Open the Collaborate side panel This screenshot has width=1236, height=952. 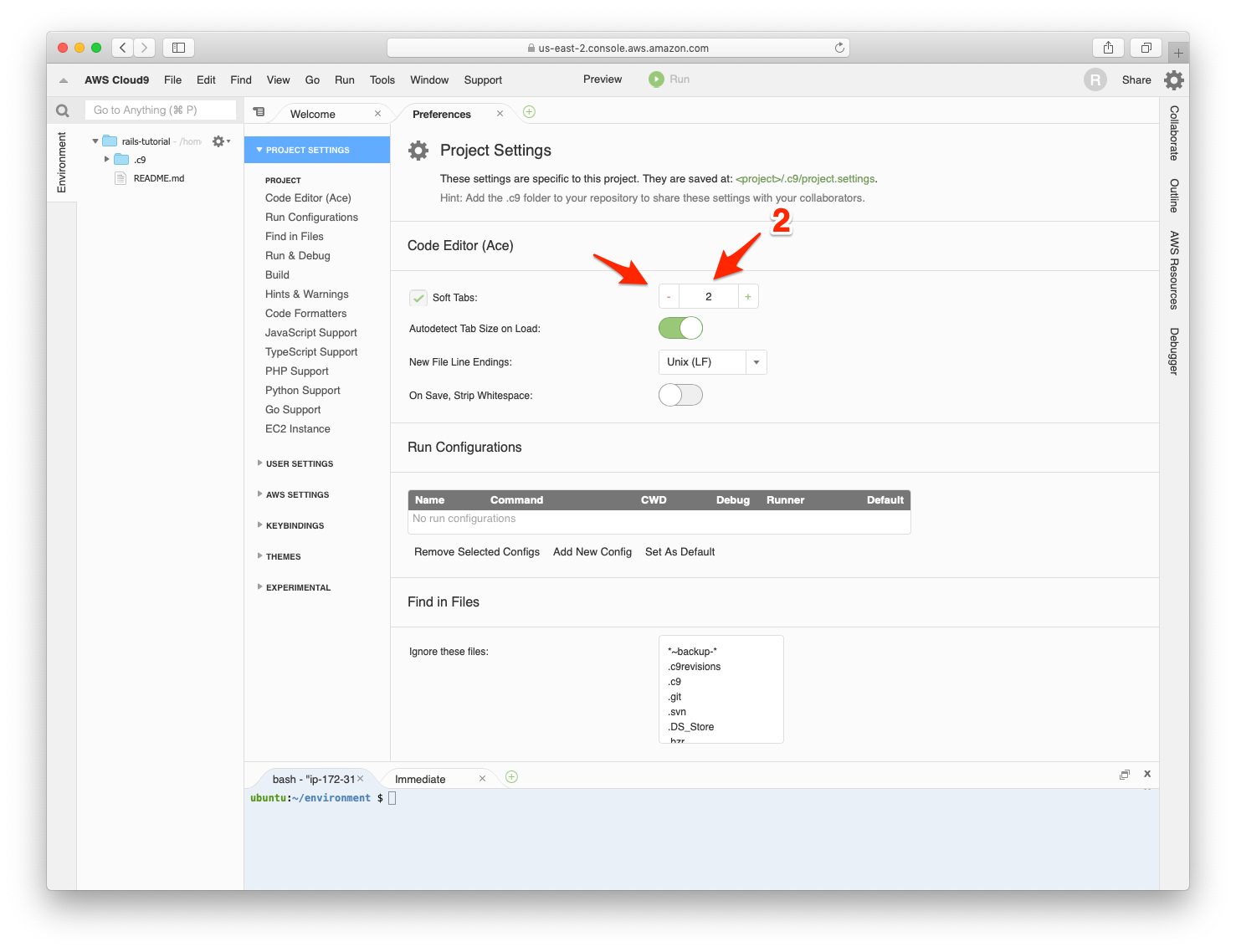[x=1174, y=133]
